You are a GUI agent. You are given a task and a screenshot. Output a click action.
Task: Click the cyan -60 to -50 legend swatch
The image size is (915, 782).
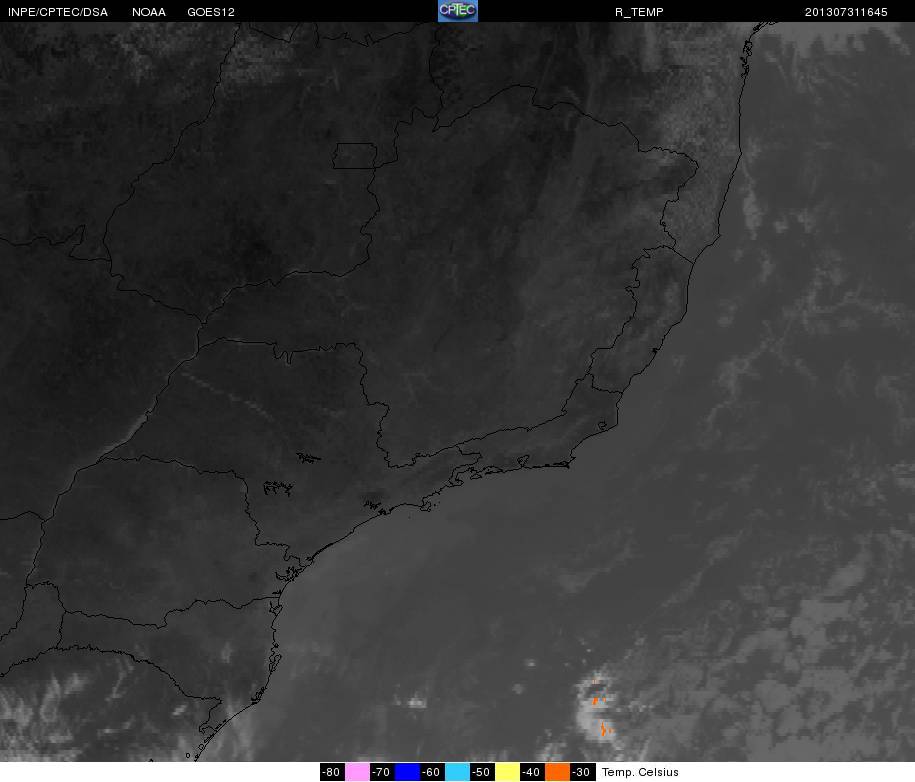(458, 772)
